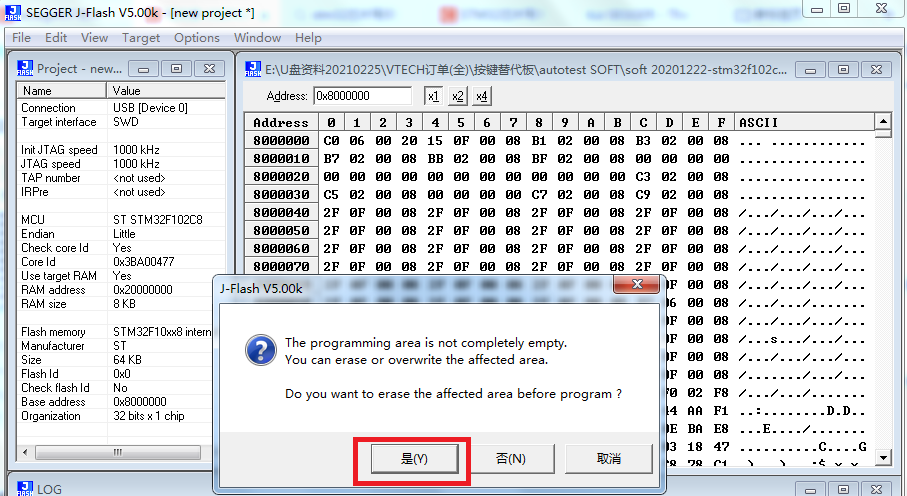Click the J-Flash icon in Project panel title
This screenshot has width=907, height=496.
[x=25, y=68]
